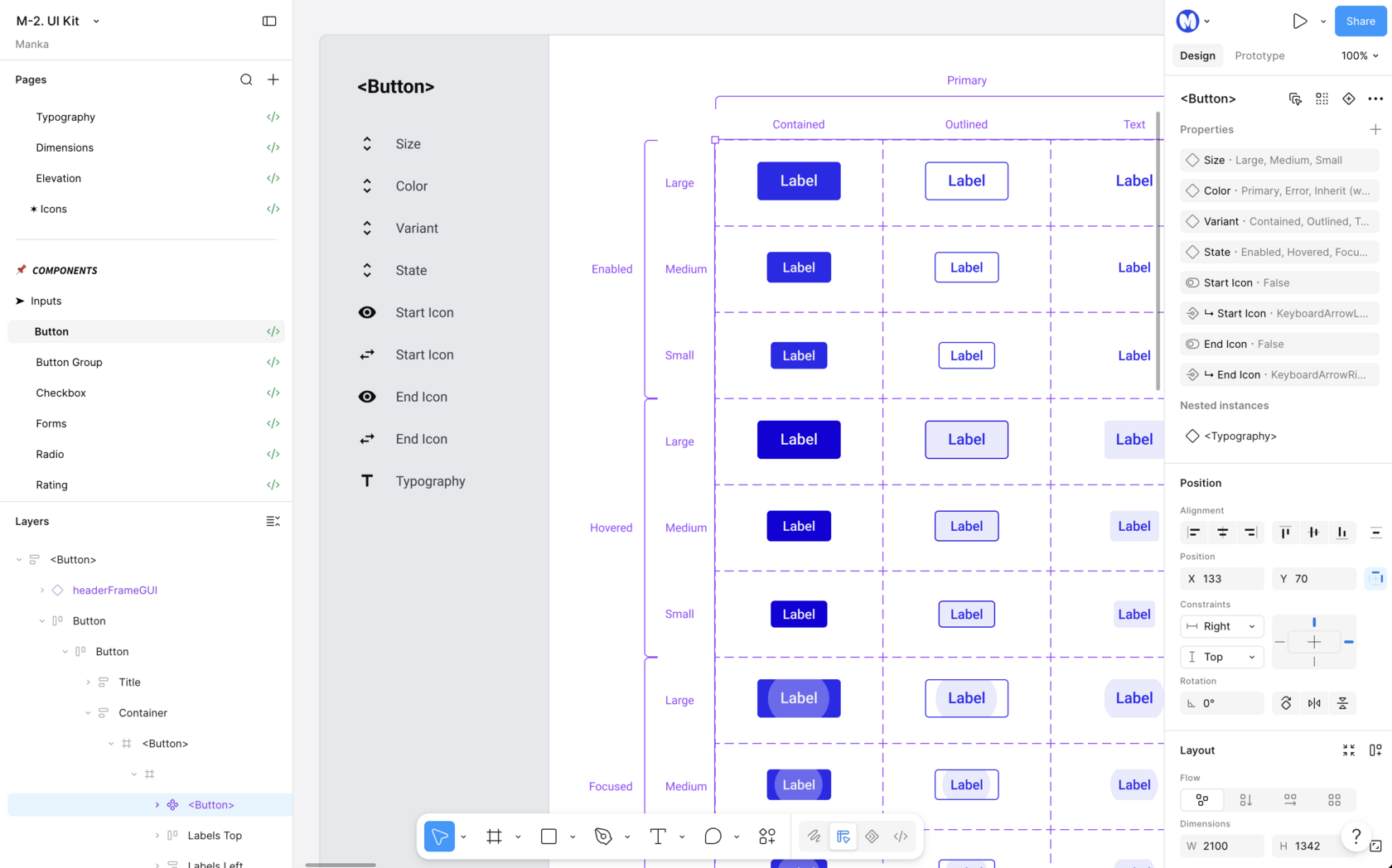Open the more options ellipsis for <Button>
1392x868 pixels.
pyautogui.click(x=1375, y=99)
